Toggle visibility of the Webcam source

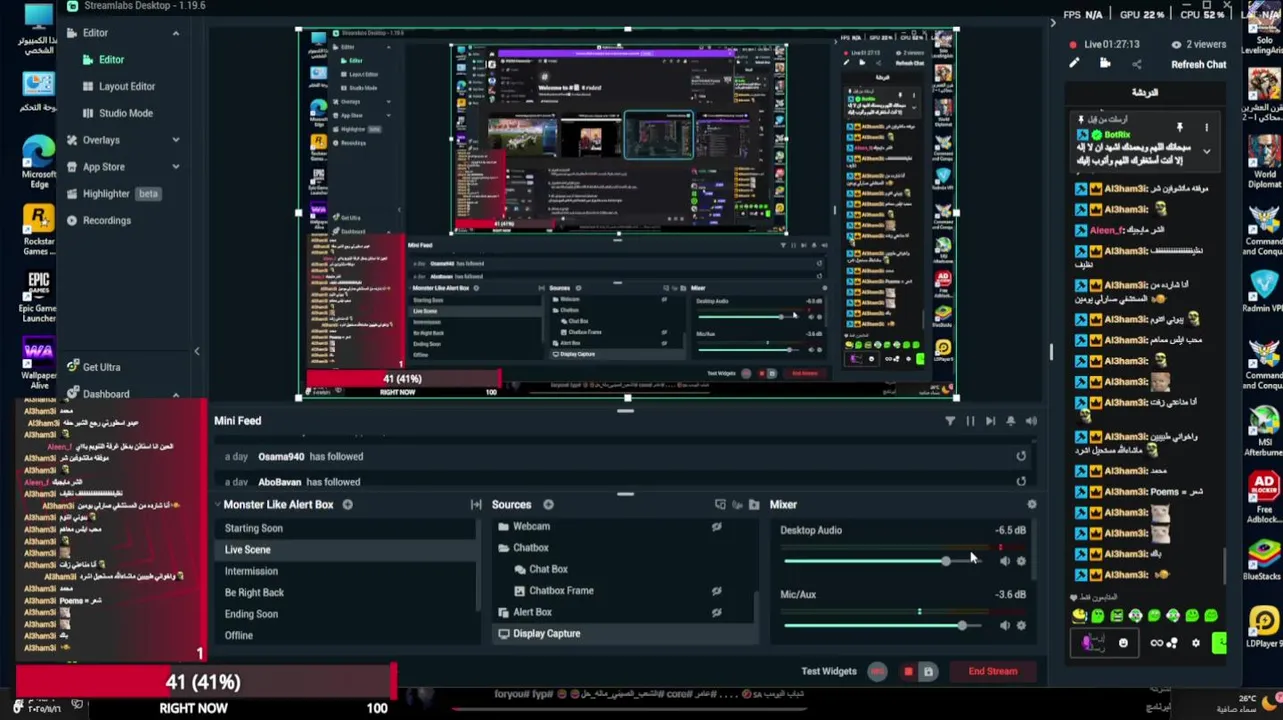pos(717,527)
